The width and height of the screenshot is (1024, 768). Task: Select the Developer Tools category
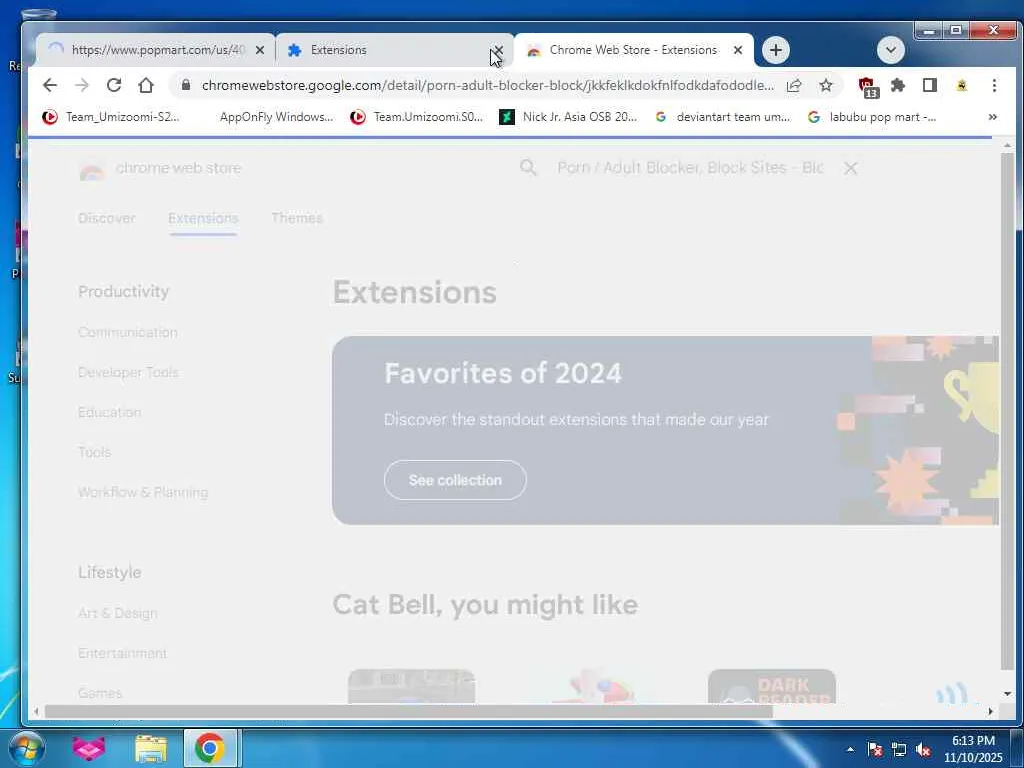(128, 372)
